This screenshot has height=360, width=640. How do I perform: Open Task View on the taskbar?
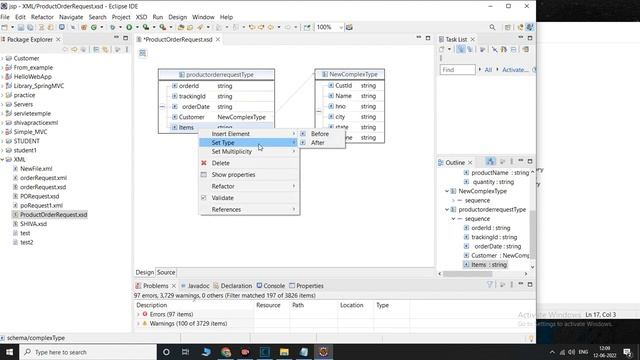click(185, 352)
